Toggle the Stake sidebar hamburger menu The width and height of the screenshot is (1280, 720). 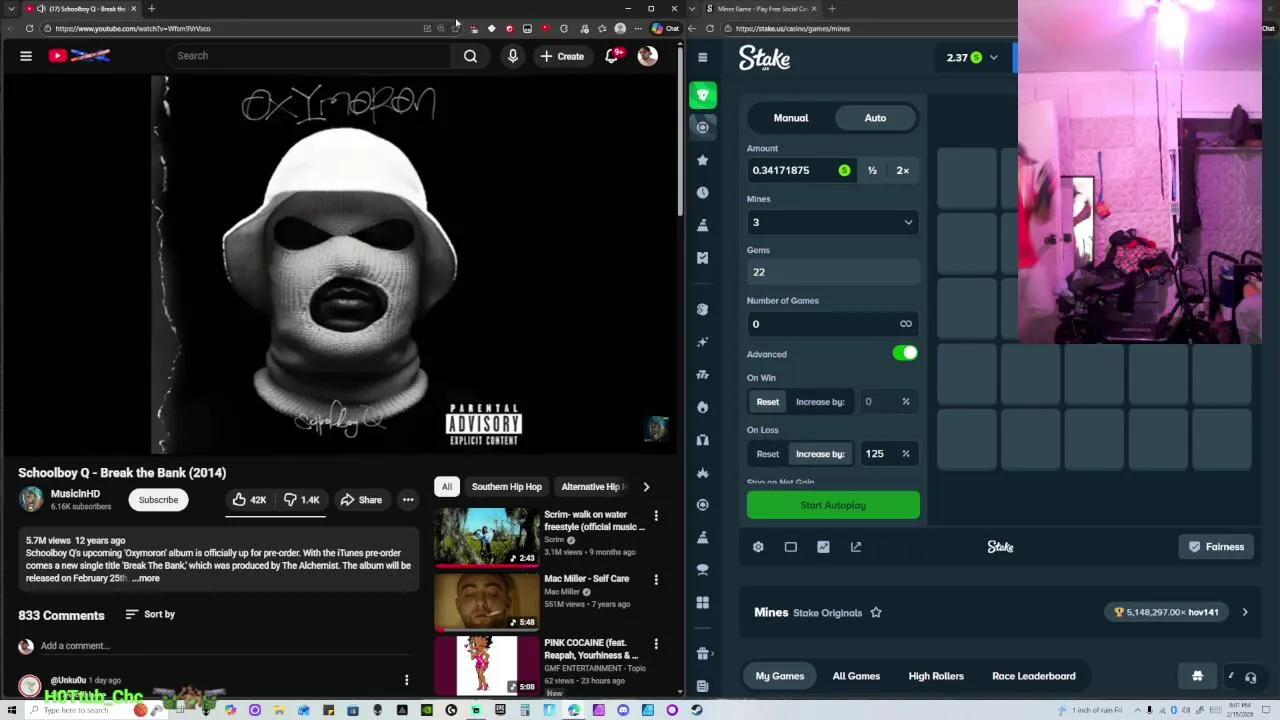[x=703, y=57]
